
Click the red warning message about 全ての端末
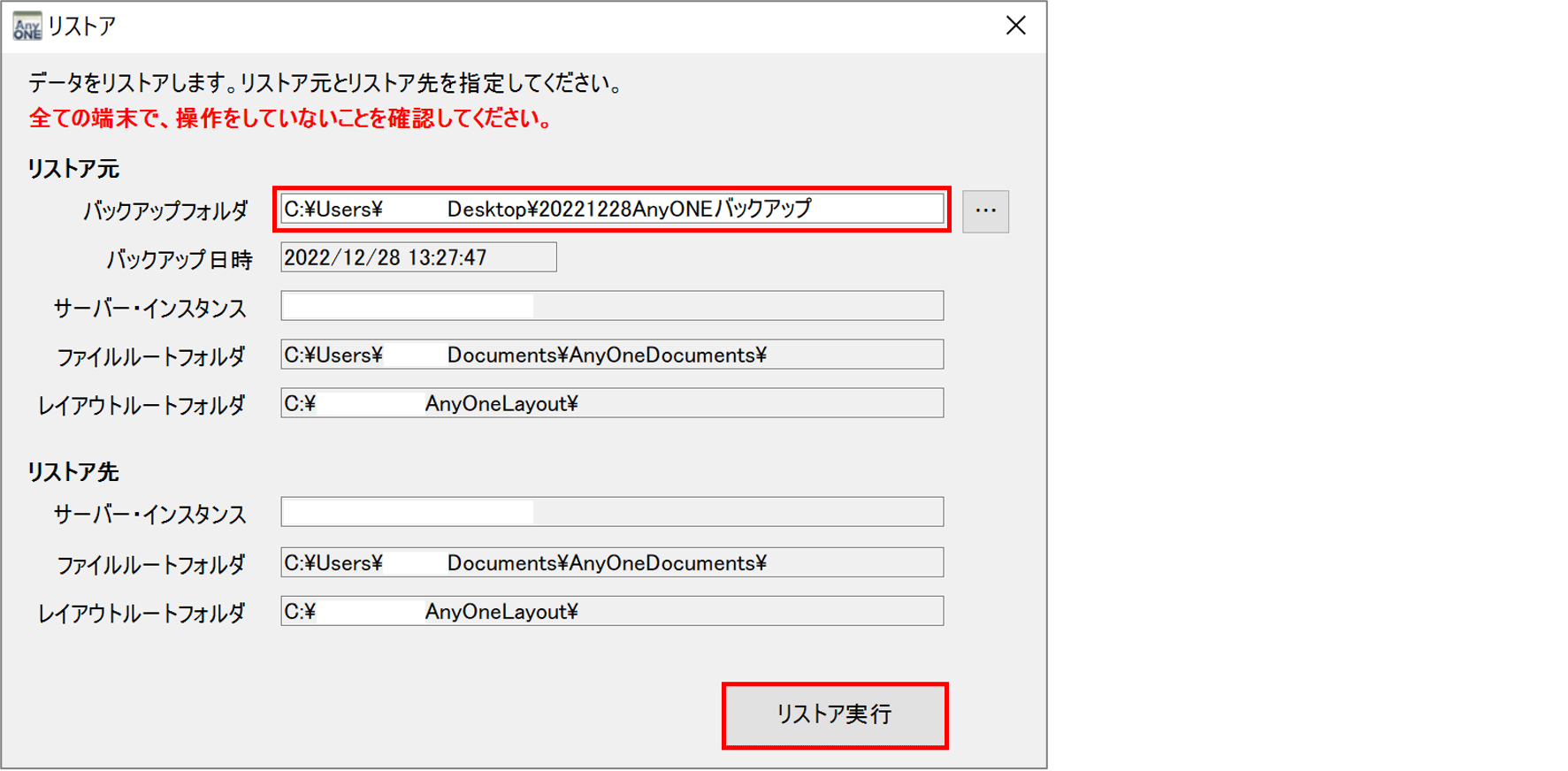291,118
